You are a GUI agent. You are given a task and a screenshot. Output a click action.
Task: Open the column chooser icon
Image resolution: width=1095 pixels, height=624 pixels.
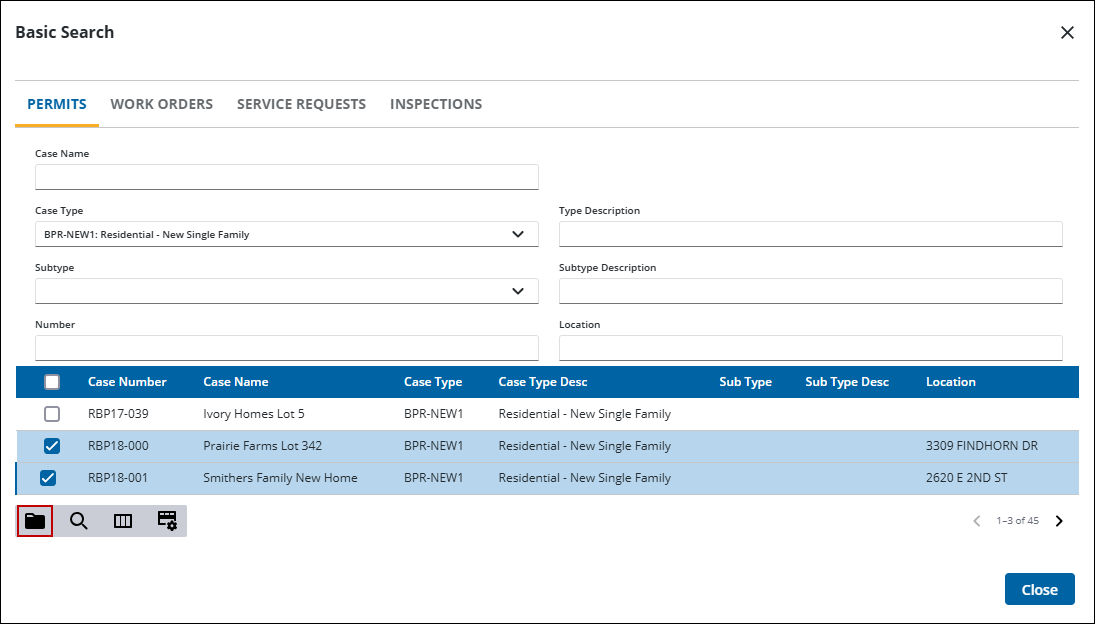coord(123,521)
